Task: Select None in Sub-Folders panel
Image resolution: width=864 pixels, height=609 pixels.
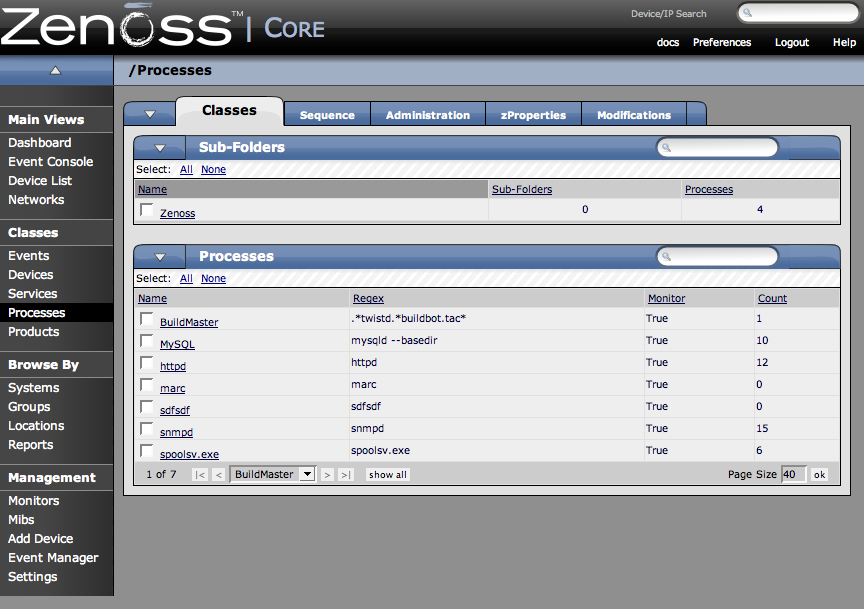Action: coord(213,170)
